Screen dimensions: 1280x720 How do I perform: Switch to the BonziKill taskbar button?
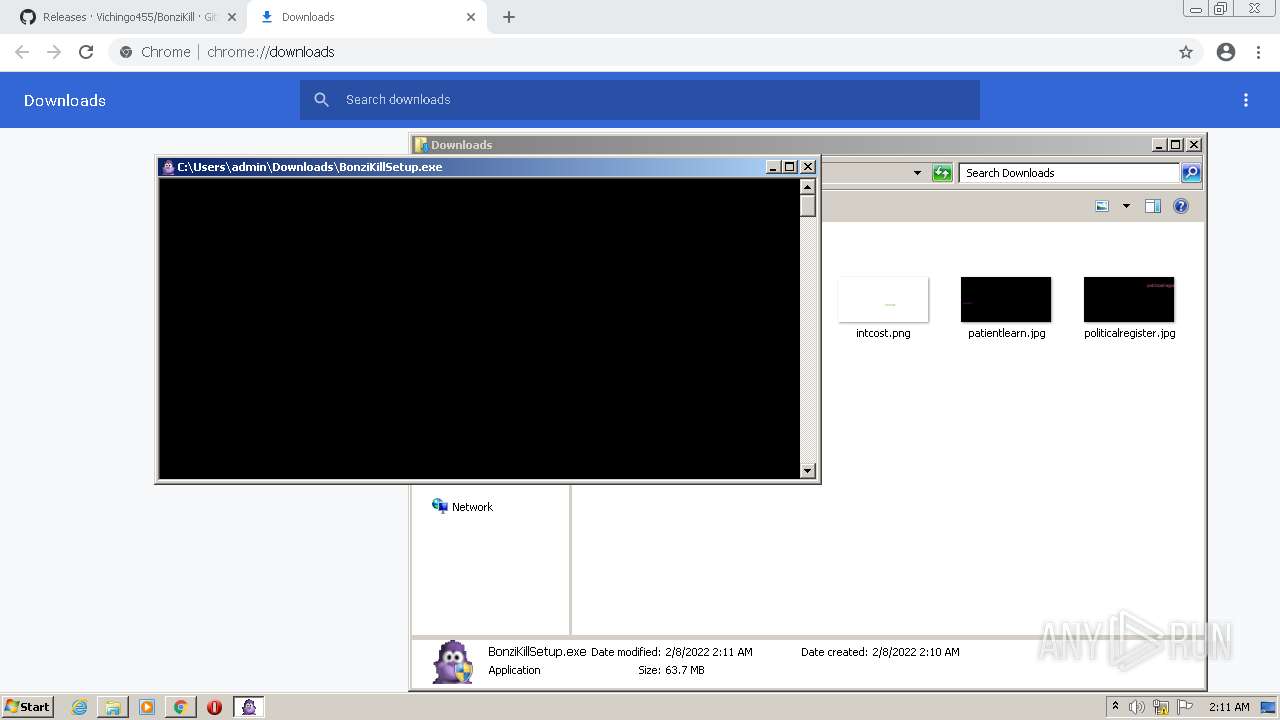pyautogui.click(x=249, y=707)
